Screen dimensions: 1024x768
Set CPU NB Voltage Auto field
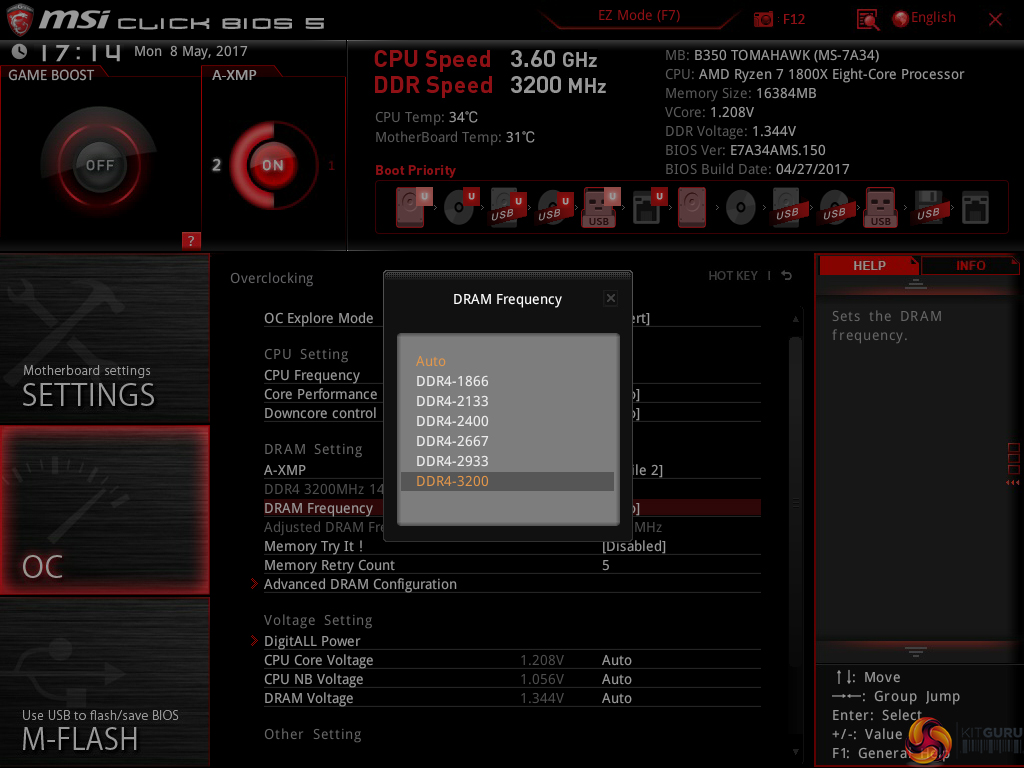(x=616, y=679)
